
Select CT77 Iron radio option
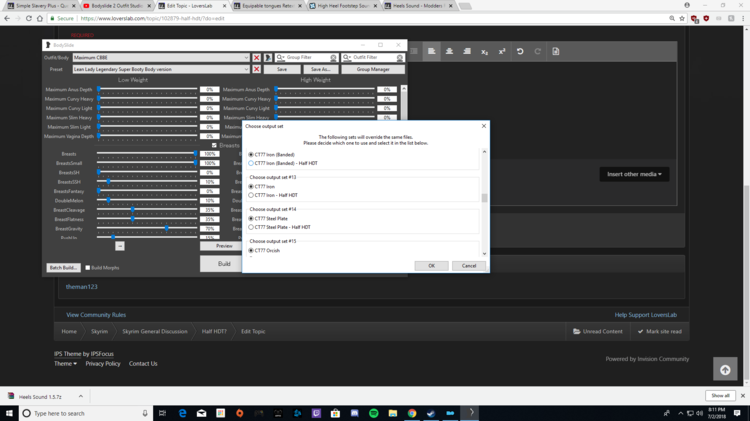251,187
